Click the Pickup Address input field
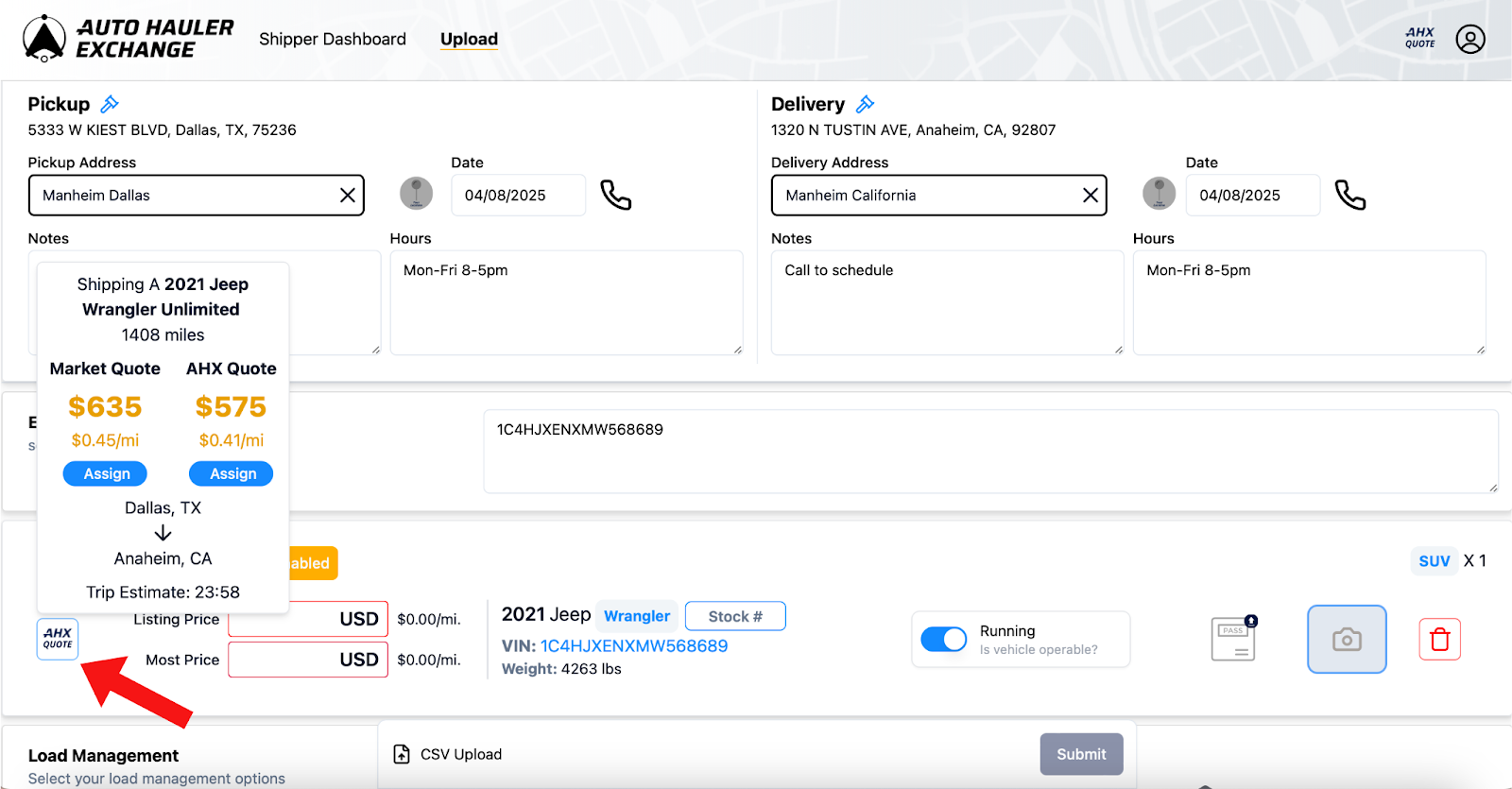Viewport: 1512px width, 789px height. (x=197, y=195)
